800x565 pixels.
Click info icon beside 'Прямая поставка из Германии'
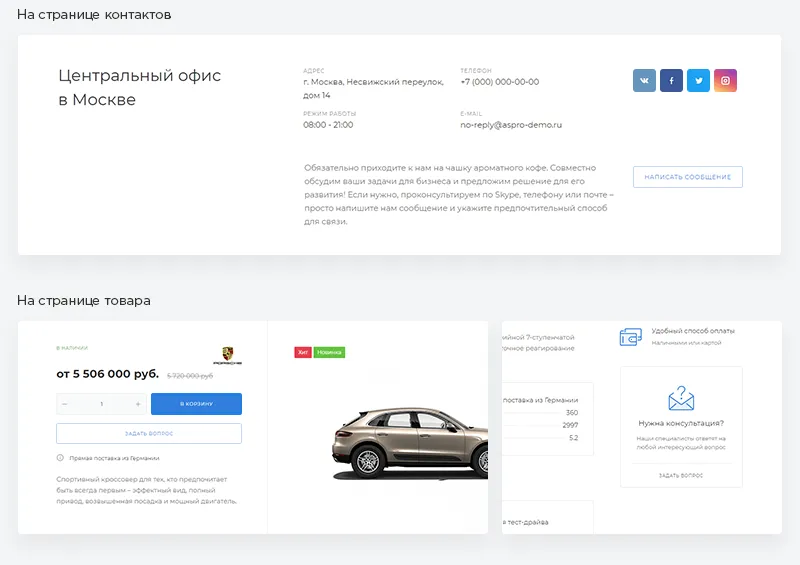pos(61,458)
